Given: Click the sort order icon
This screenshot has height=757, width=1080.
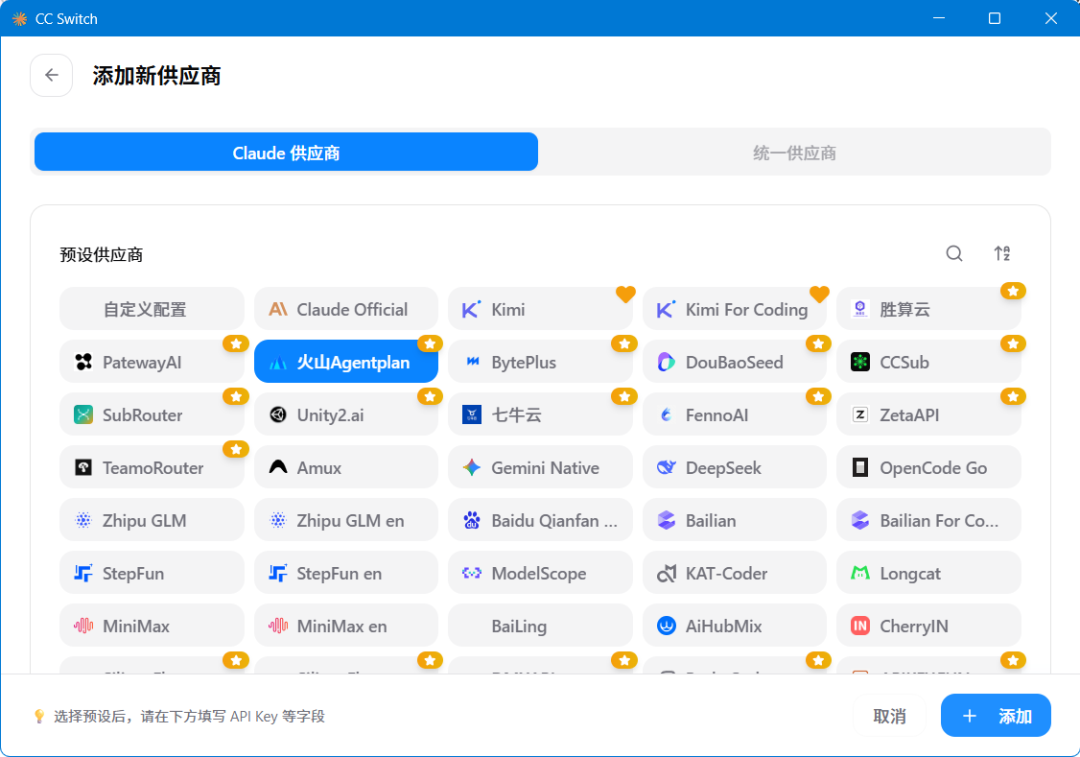Looking at the screenshot, I should 1002,253.
